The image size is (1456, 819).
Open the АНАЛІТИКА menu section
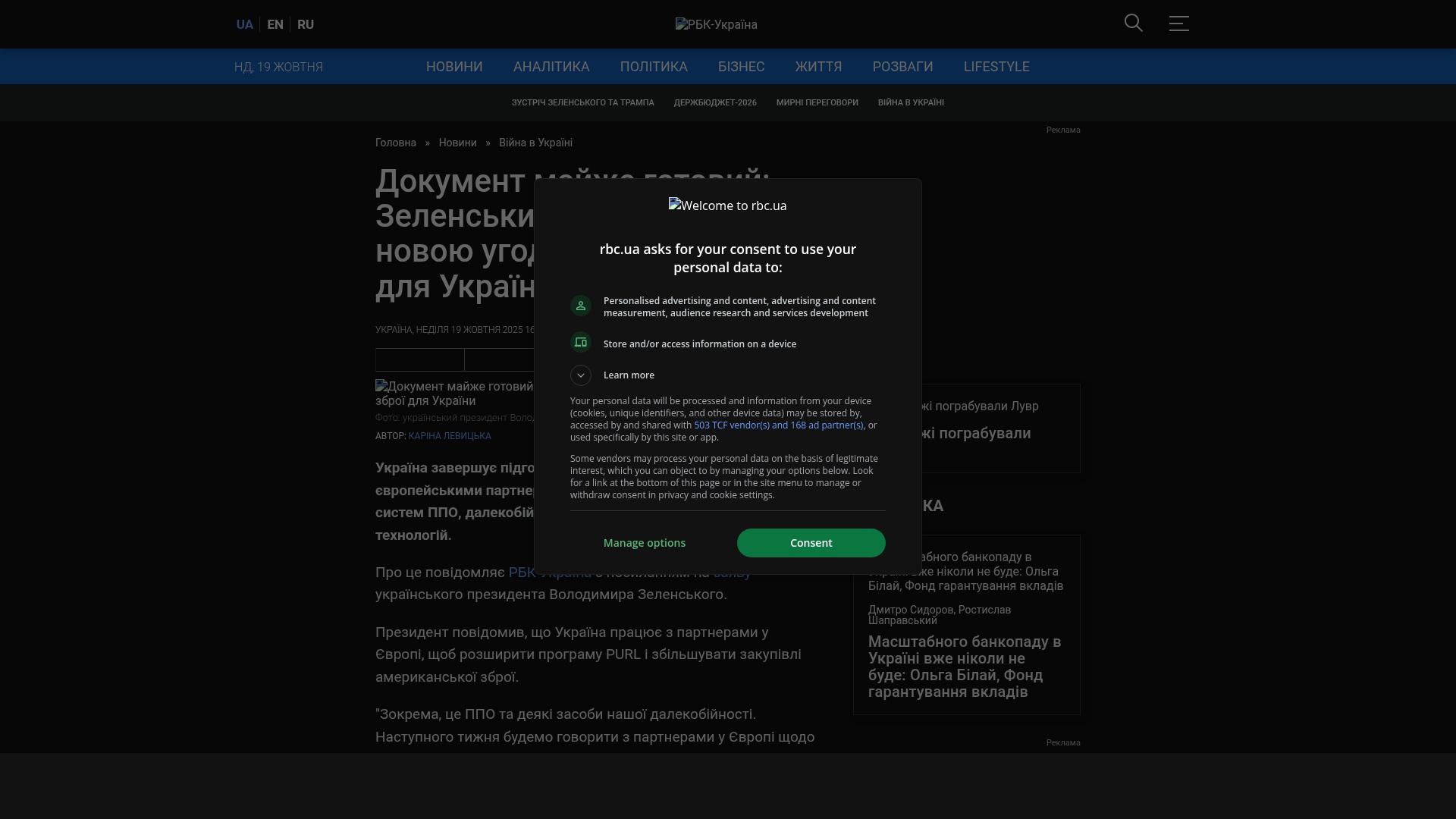551,67
